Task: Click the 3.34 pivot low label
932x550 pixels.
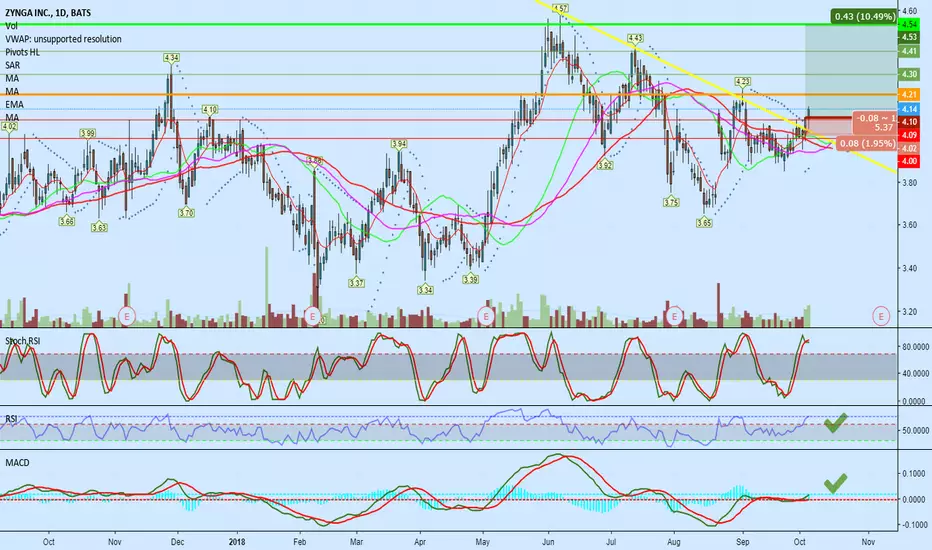Action: click(425, 290)
